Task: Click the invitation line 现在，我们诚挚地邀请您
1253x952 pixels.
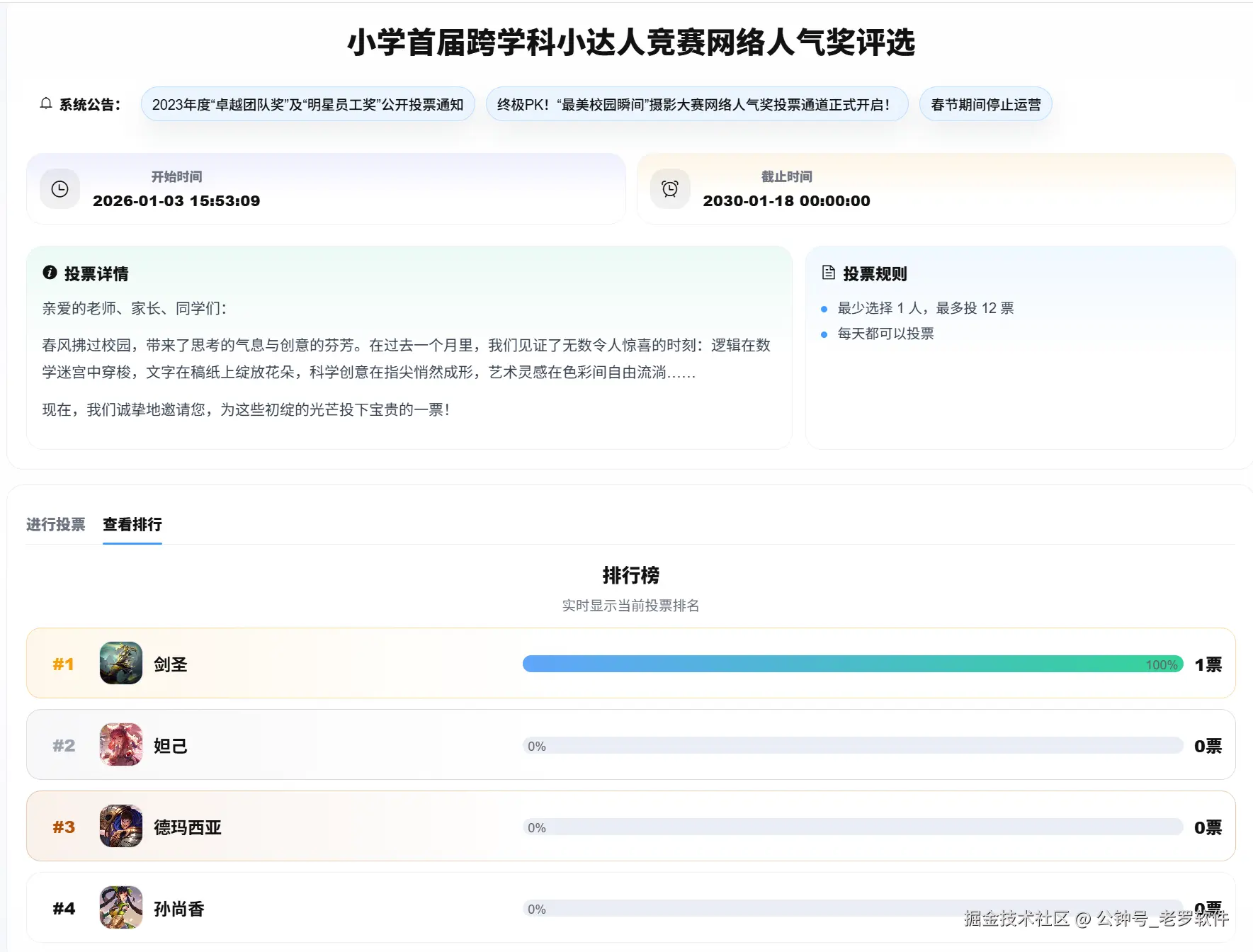Action: click(x=246, y=409)
